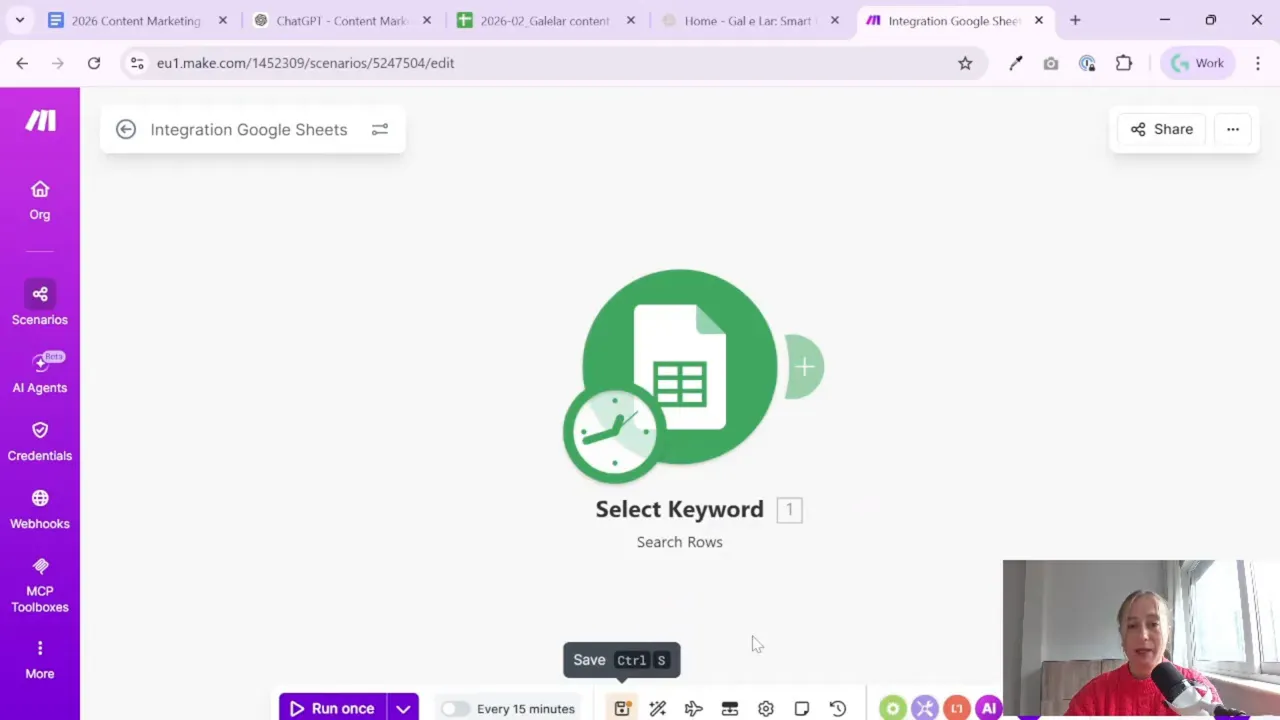This screenshot has width=1280, height=720.
Task: Click the clock schedule trigger icon
Action: tap(614, 433)
